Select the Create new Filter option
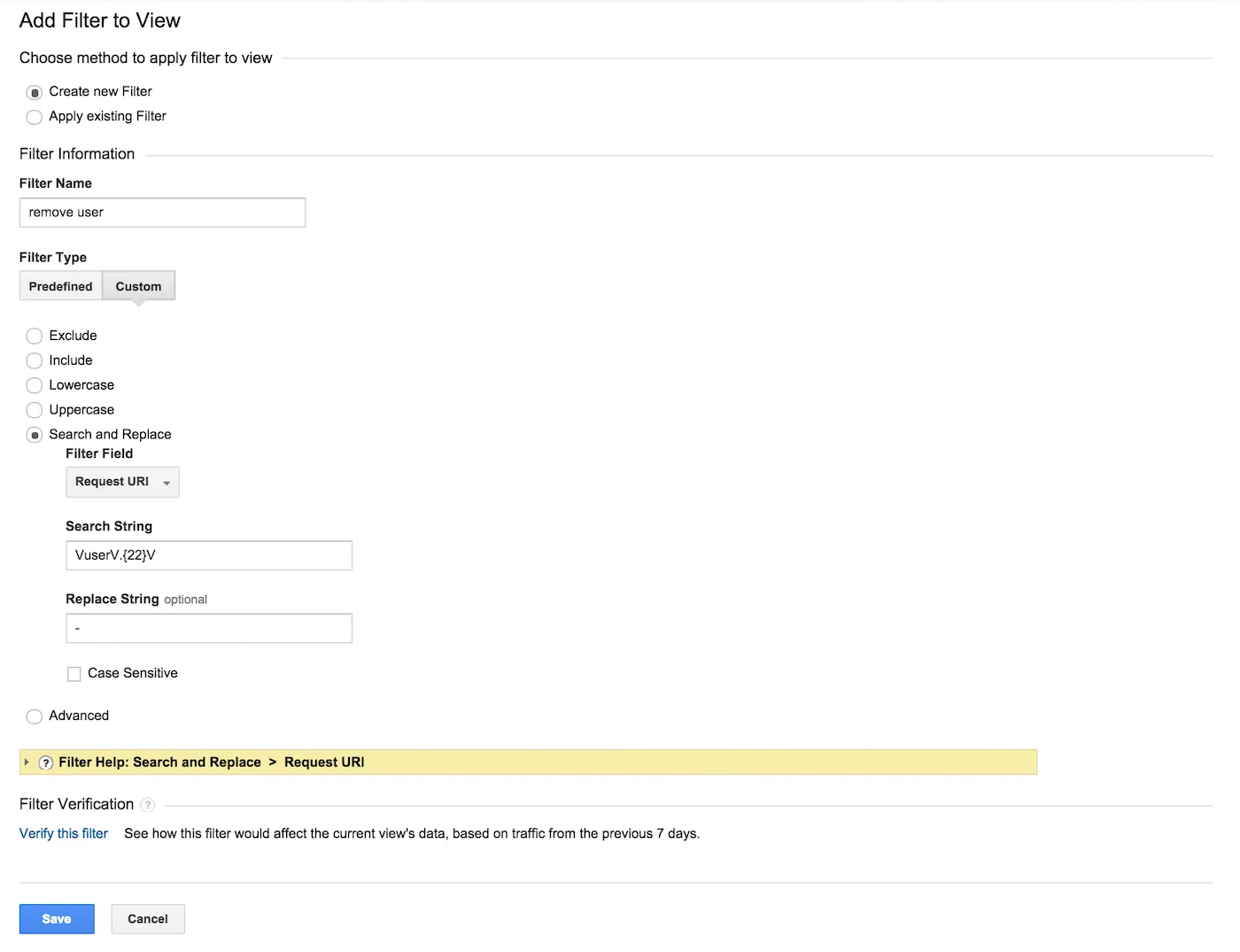Viewport: 1240px width, 952px height. 34,92
